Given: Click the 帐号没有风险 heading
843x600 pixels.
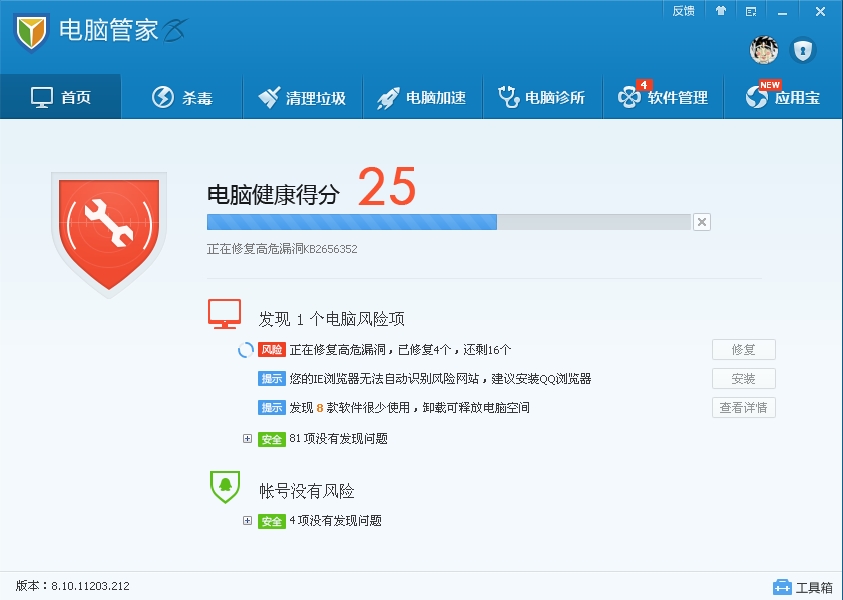Looking at the screenshot, I should [307, 491].
